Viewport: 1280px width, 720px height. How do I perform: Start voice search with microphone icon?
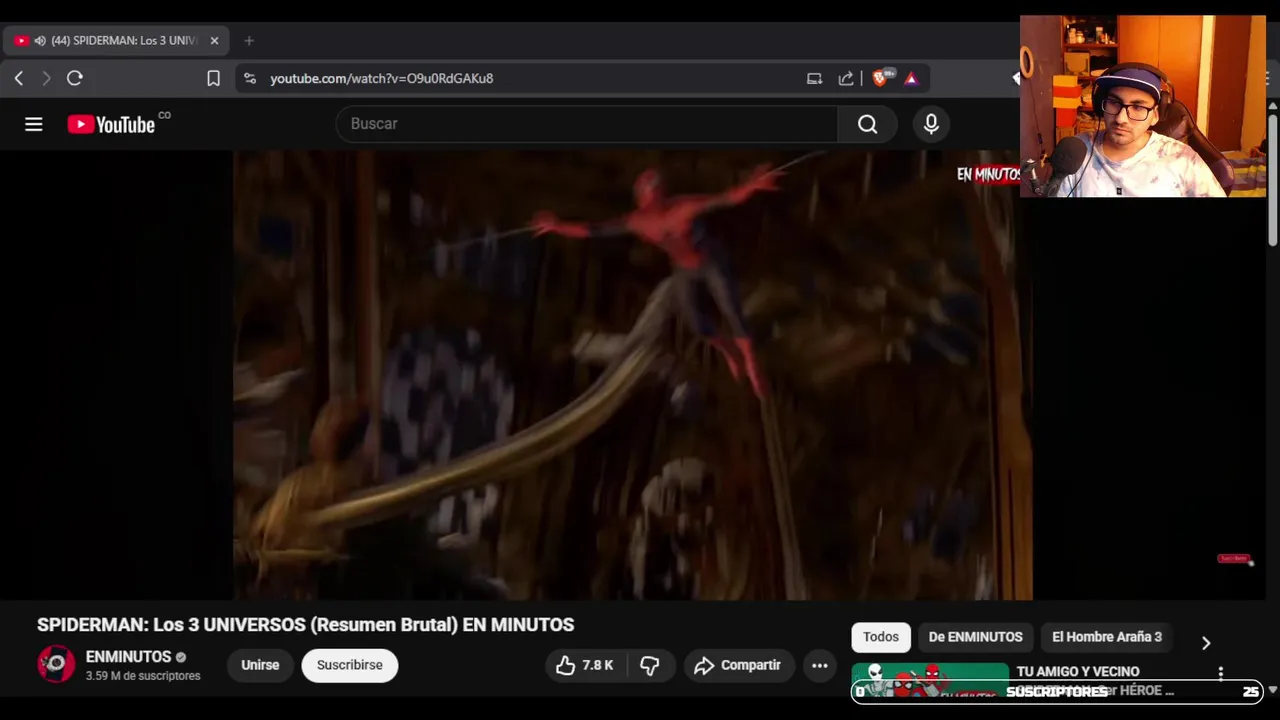(931, 124)
